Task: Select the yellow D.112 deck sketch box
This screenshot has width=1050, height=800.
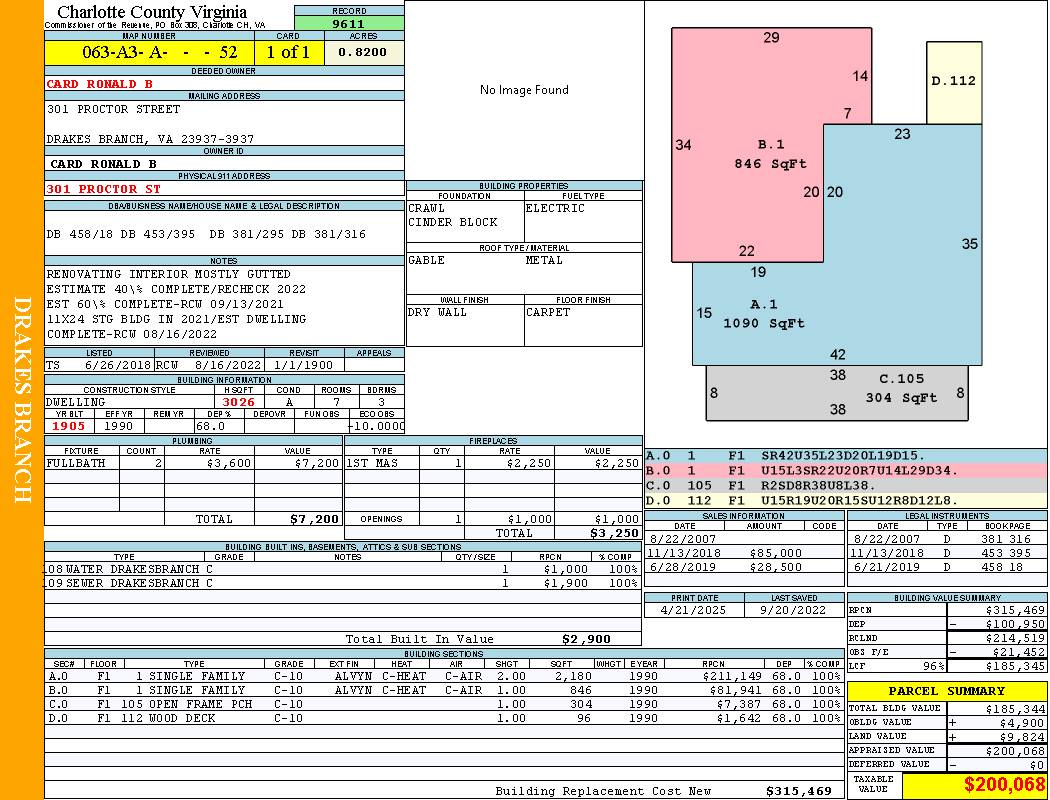Action: 953,80
